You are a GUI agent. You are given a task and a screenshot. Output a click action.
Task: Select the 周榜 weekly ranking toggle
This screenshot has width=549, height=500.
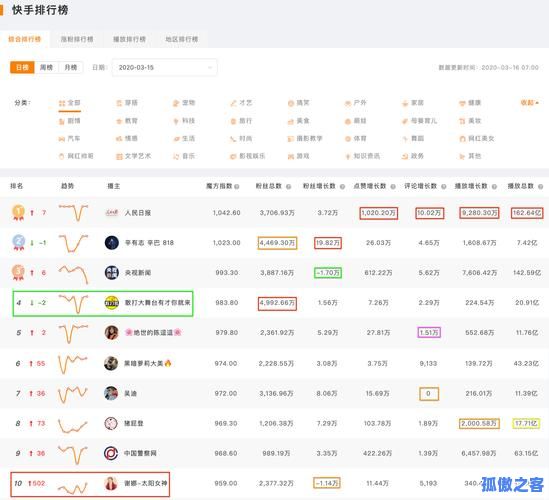click(x=47, y=67)
